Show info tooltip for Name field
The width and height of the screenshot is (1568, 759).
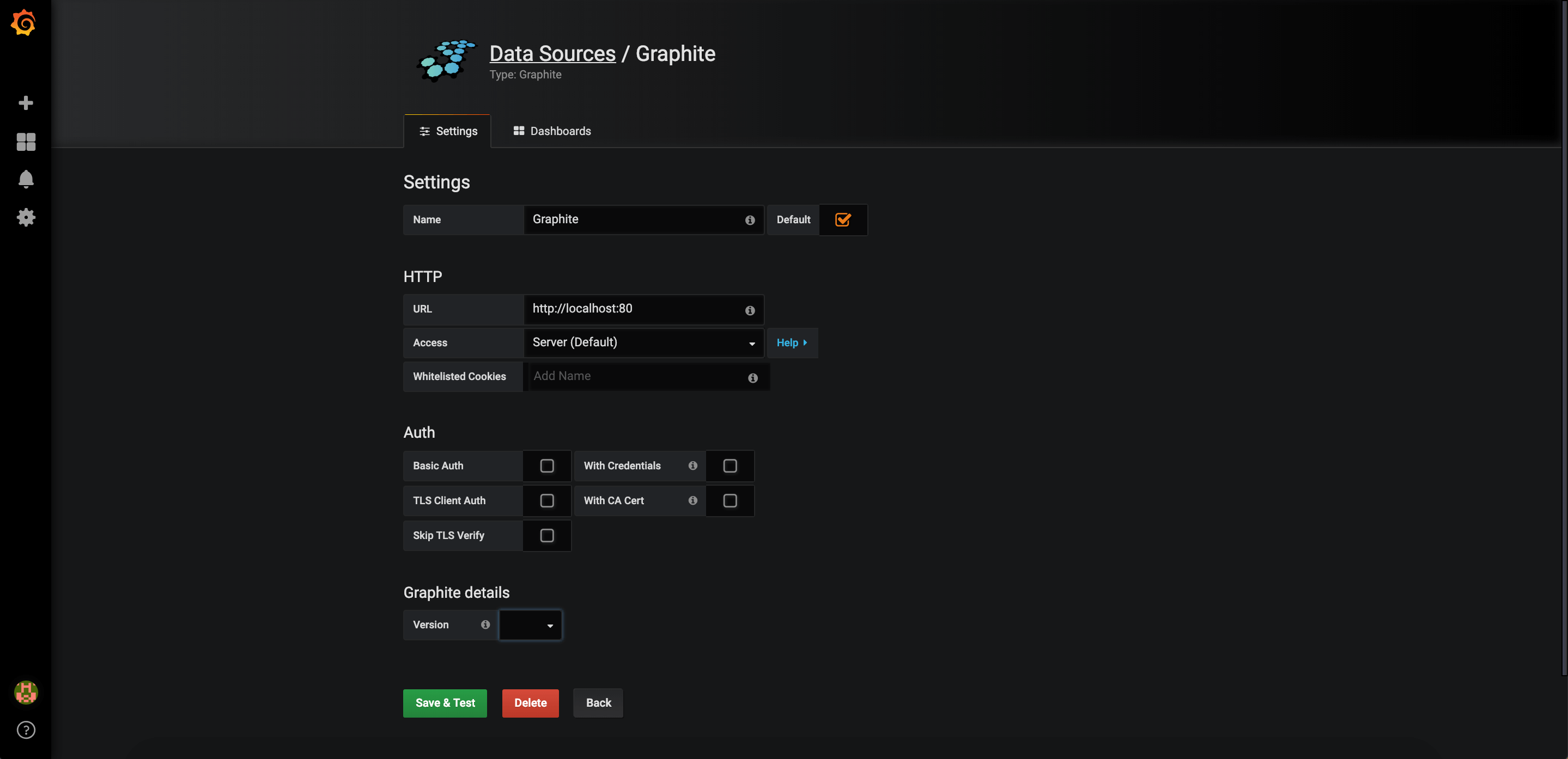(750, 220)
